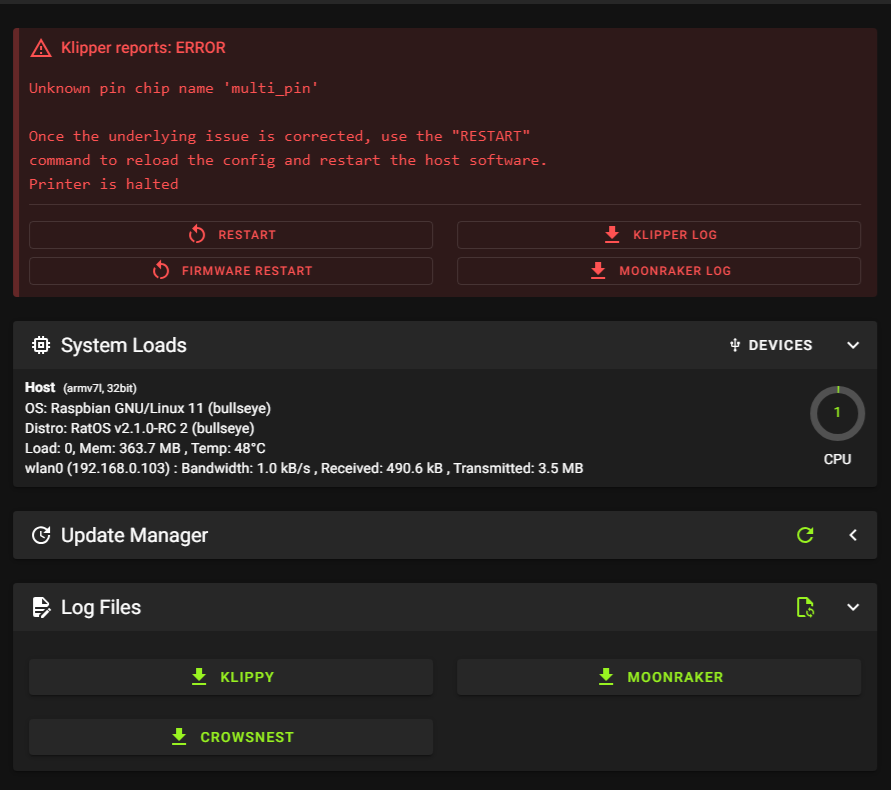Click the 'Printer is halted' text
891x790 pixels.
(x=103, y=184)
